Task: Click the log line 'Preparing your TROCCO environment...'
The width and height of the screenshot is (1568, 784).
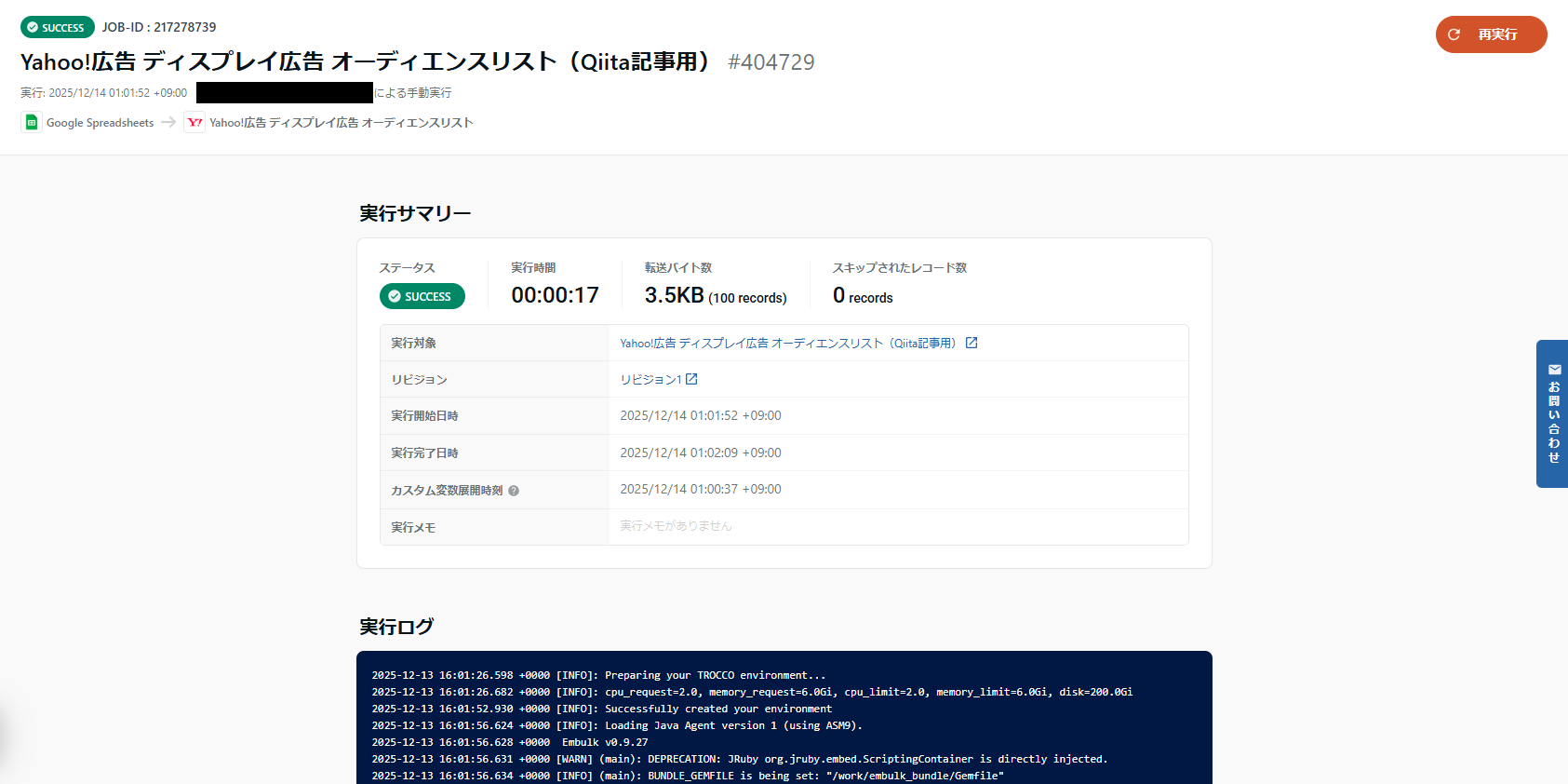Action: tap(598, 675)
